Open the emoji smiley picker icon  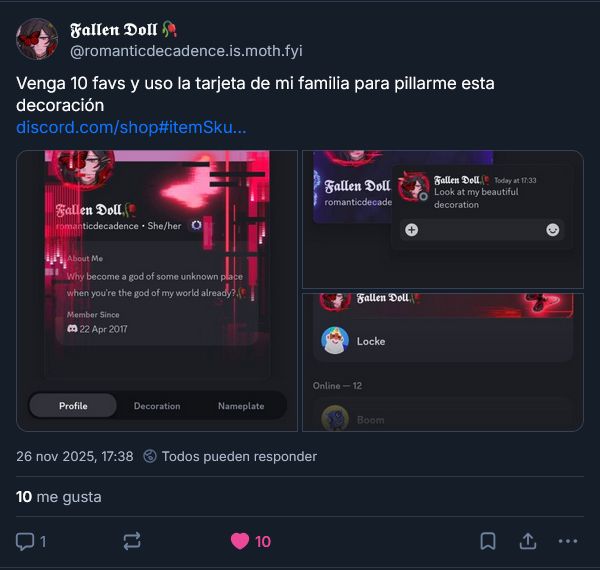(x=553, y=230)
